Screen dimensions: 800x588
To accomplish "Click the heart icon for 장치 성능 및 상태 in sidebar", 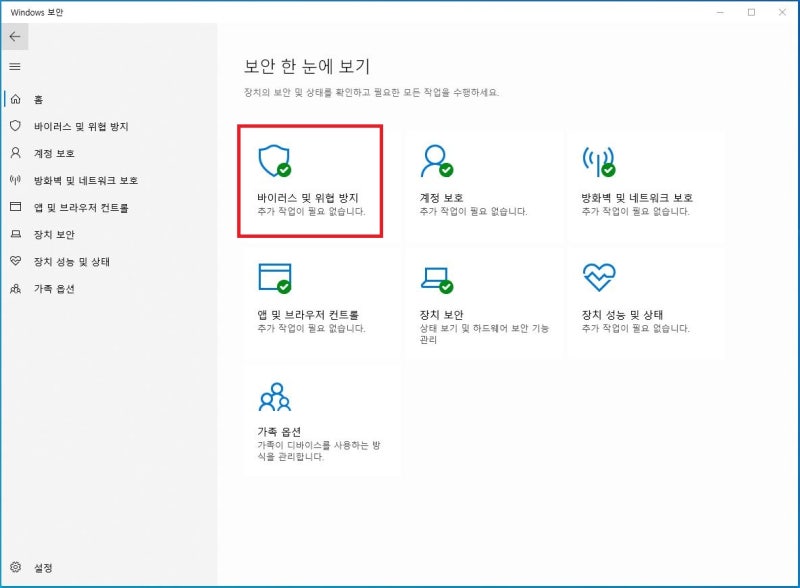I will click(16, 261).
